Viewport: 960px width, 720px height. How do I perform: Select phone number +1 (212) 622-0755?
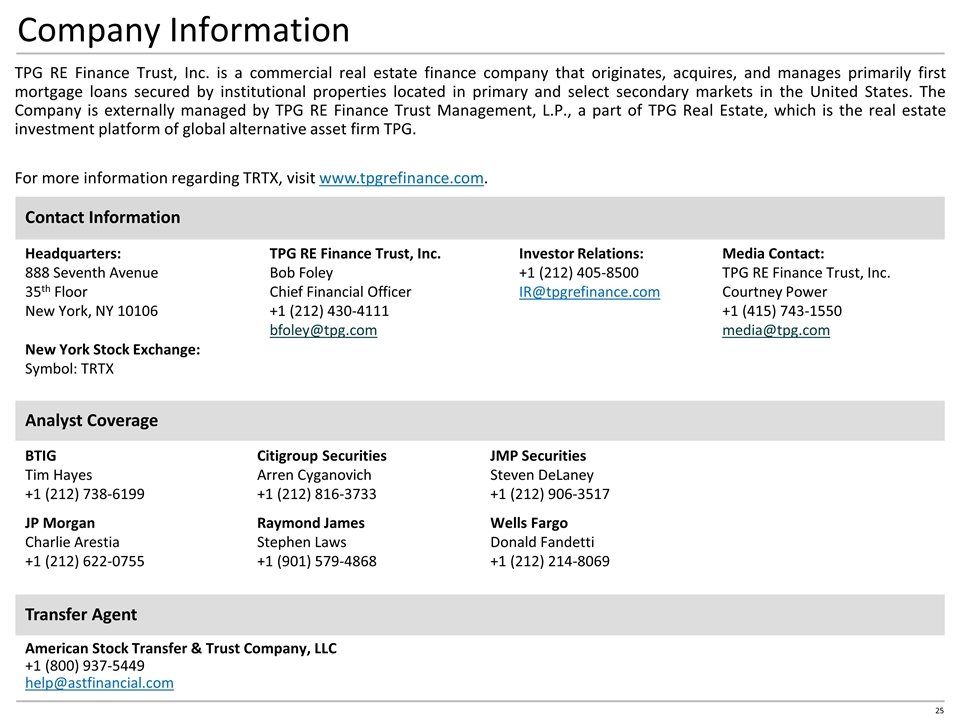(84, 561)
